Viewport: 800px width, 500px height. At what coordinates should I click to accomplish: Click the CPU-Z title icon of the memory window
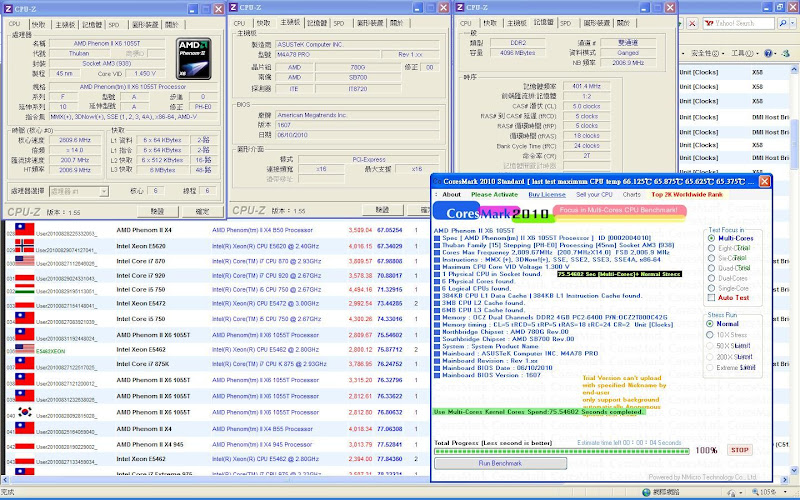pyautogui.click(x=460, y=7)
